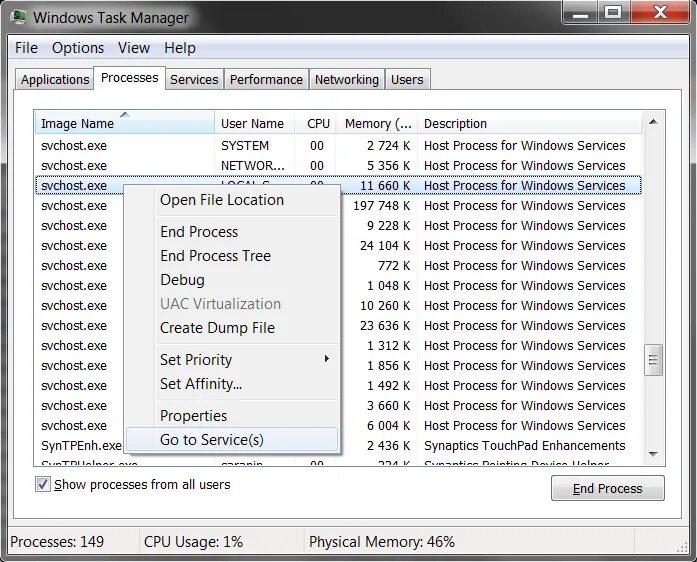Image resolution: width=697 pixels, height=562 pixels.
Task: Maximize the Task Manager window
Action: pyautogui.click(x=613, y=12)
